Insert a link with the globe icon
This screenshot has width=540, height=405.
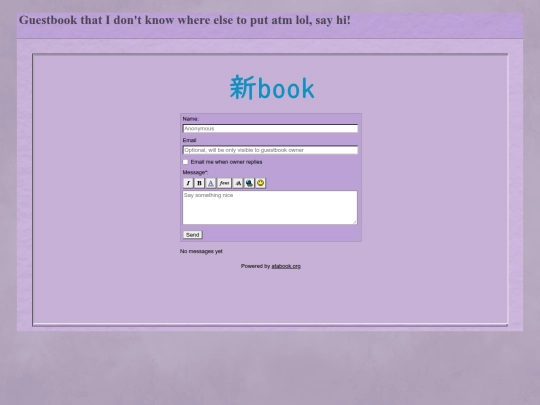pos(249,183)
